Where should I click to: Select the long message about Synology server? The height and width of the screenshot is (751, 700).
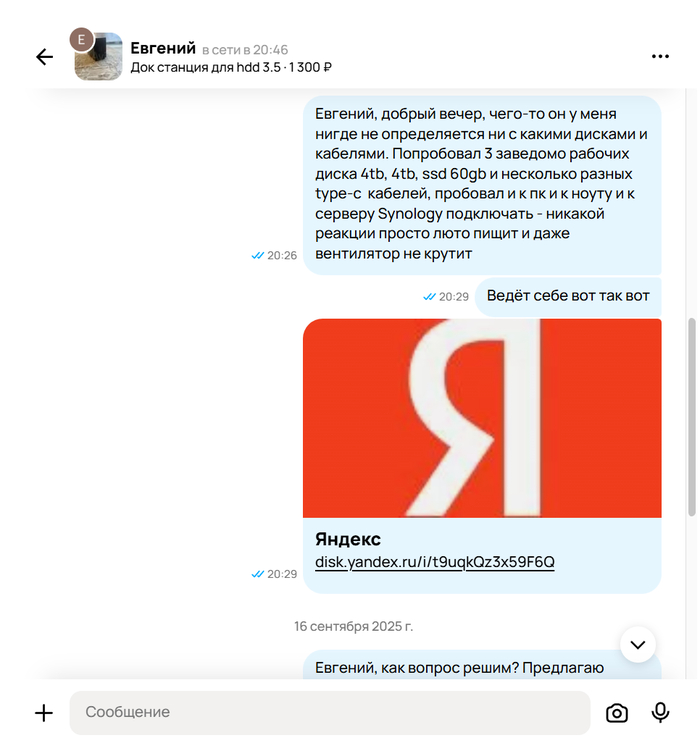(482, 185)
